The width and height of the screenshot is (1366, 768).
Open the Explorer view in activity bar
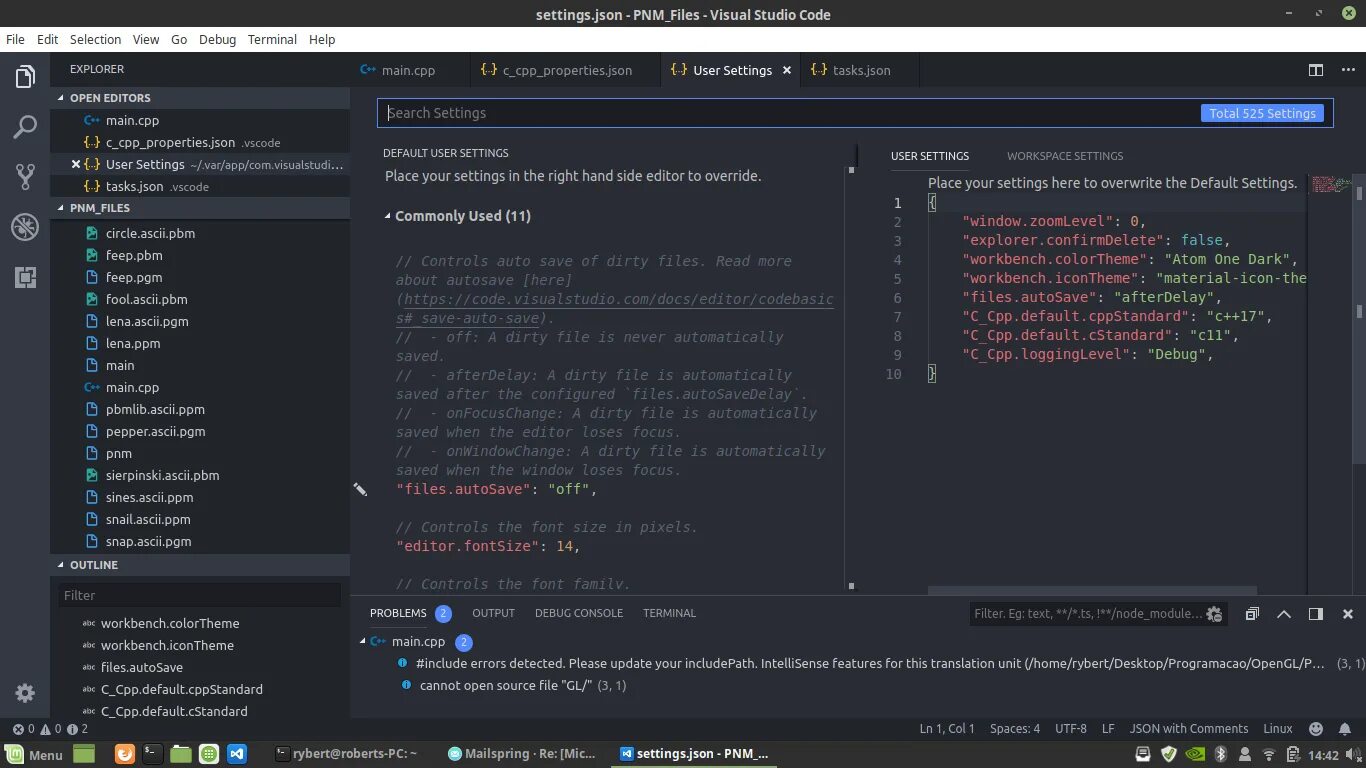[25, 77]
